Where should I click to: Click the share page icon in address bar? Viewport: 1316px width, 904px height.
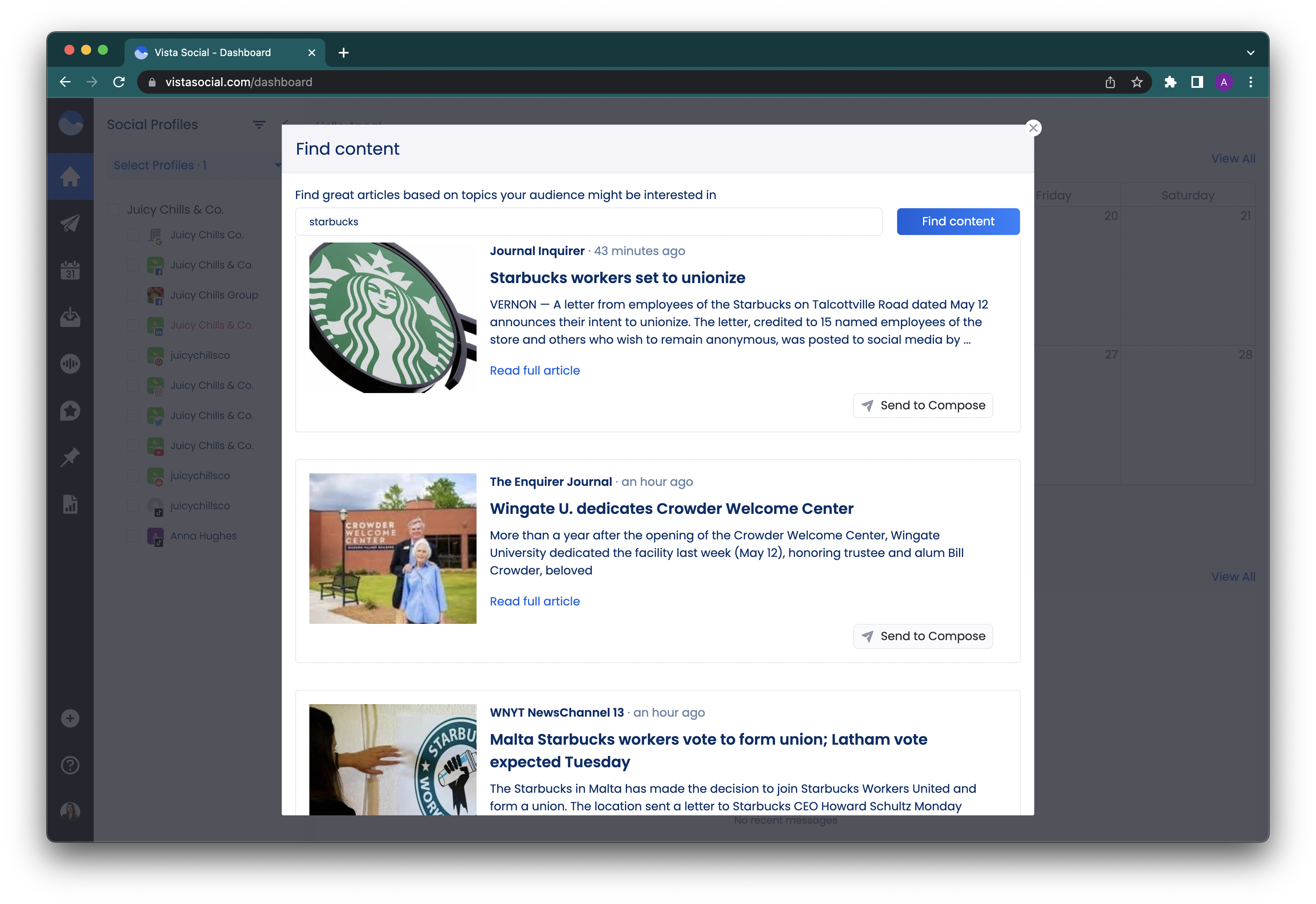(1110, 82)
